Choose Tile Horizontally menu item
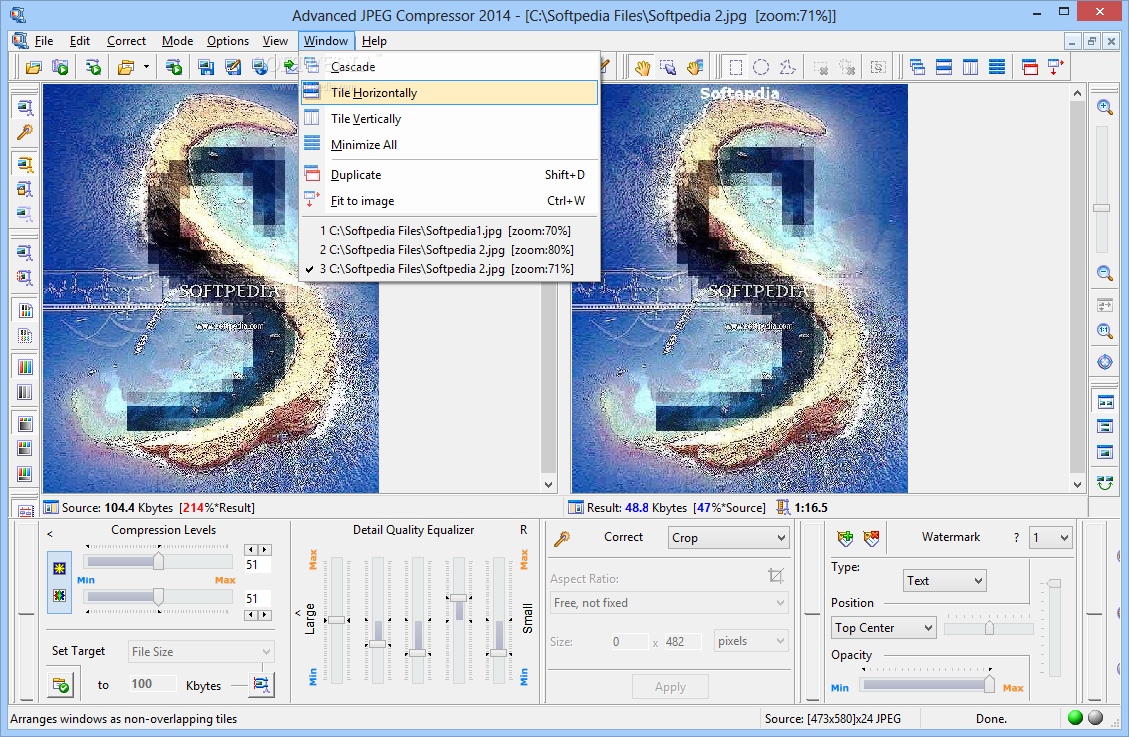 point(449,93)
